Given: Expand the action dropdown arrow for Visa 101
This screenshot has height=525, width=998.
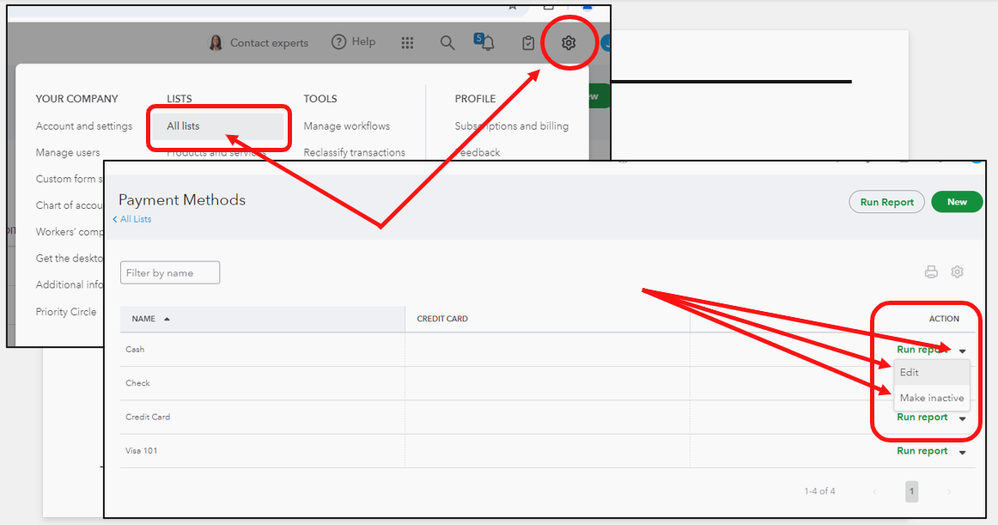Looking at the screenshot, I should click(962, 452).
